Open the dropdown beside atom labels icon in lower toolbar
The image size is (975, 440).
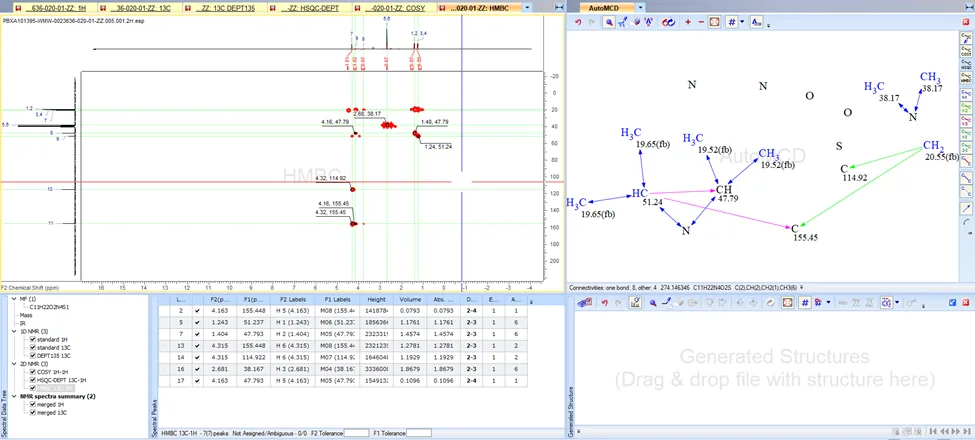[897, 303]
